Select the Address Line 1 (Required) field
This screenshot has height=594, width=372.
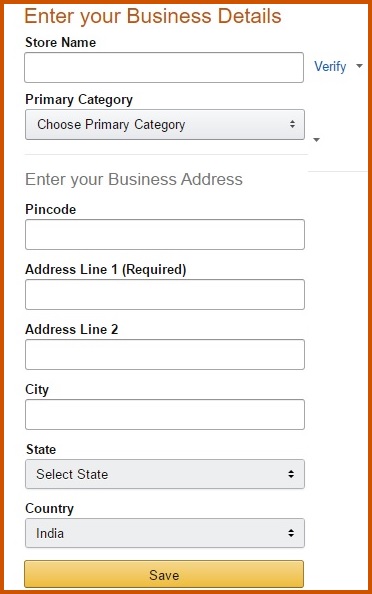(165, 295)
